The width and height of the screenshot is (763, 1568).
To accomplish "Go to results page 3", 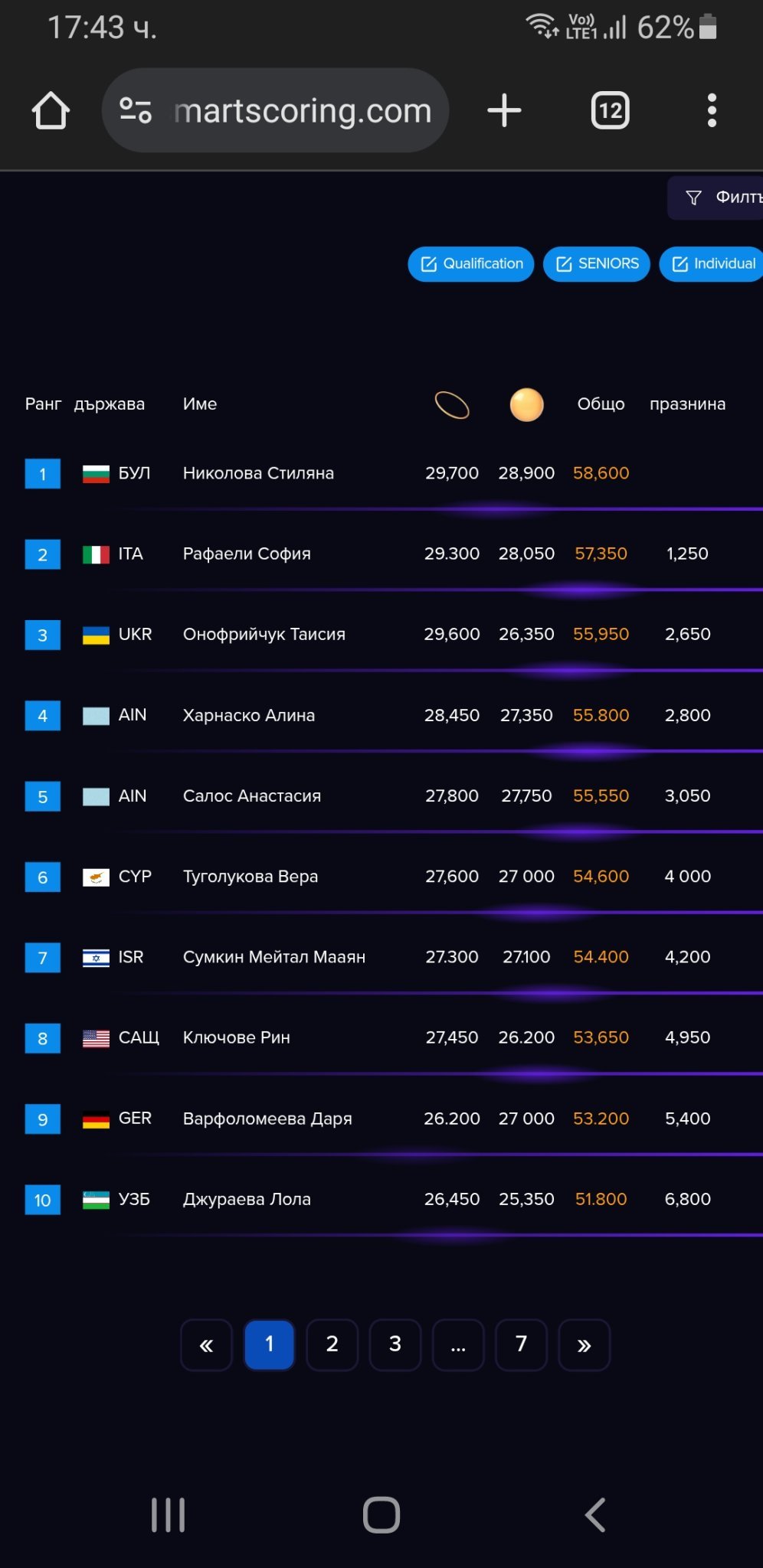I will coord(395,1344).
